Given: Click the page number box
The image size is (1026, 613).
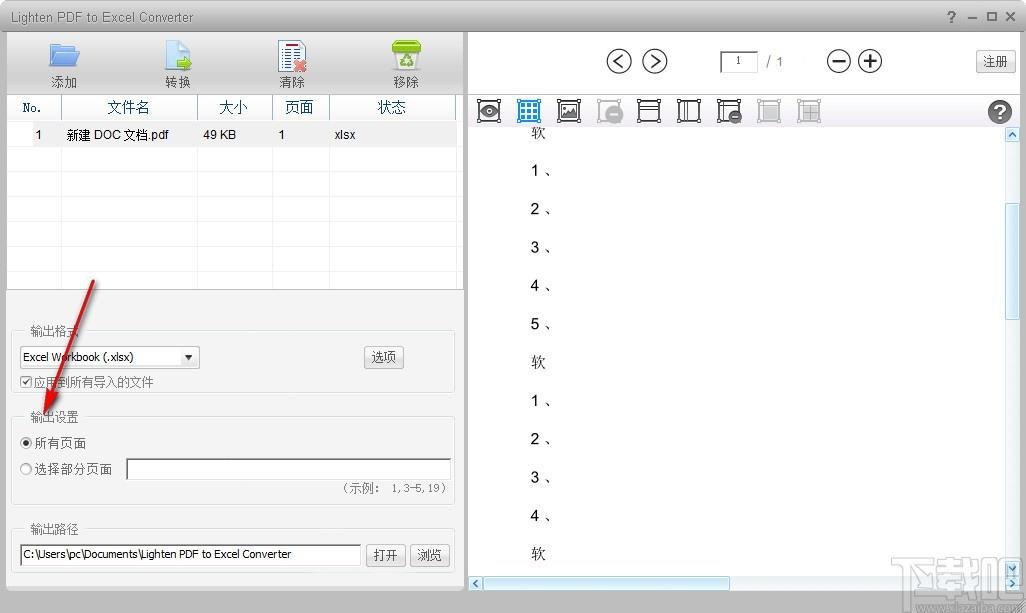Looking at the screenshot, I should pyautogui.click(x=739, y=61).
